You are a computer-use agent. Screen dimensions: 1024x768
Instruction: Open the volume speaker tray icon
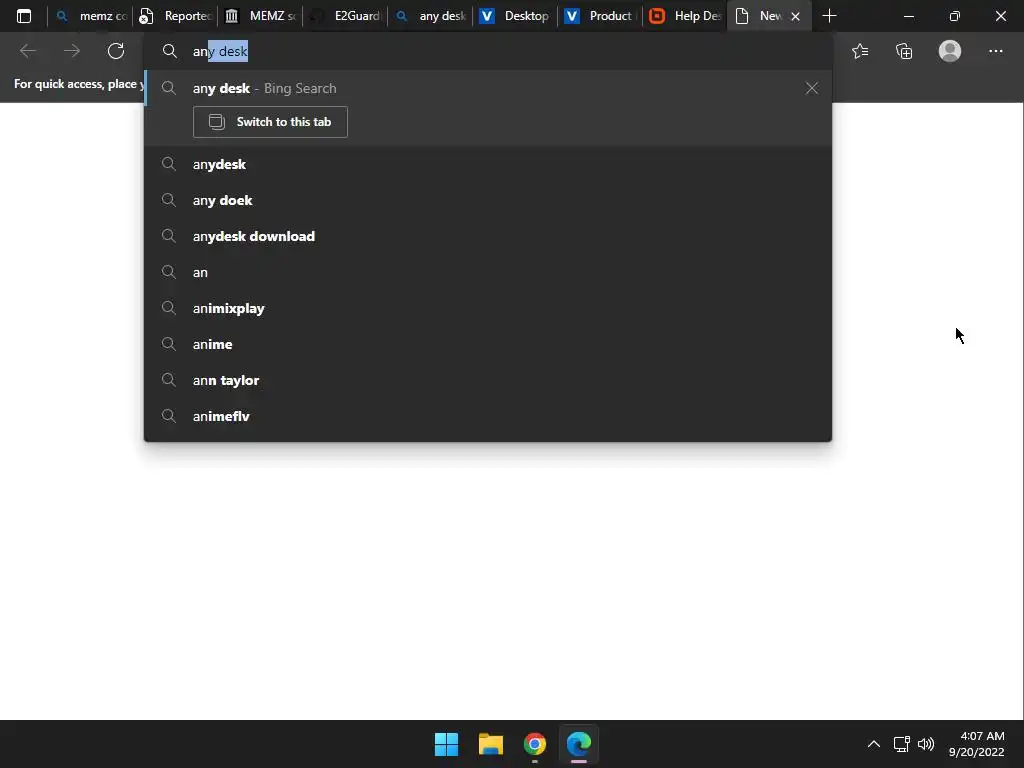click(x=926, y=744)
